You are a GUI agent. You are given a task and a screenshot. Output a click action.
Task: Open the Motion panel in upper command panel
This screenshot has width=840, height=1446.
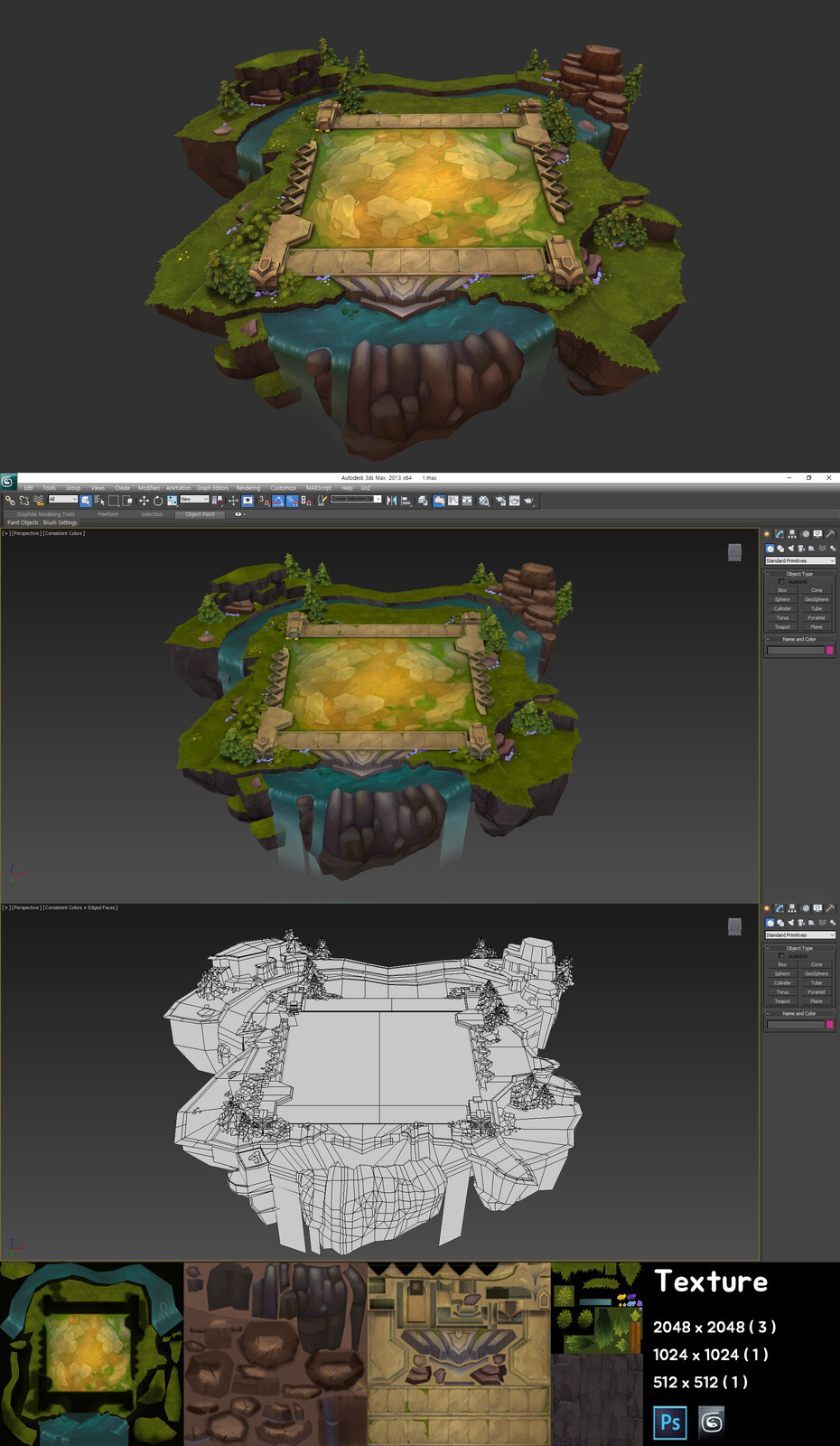pos(805,534)
